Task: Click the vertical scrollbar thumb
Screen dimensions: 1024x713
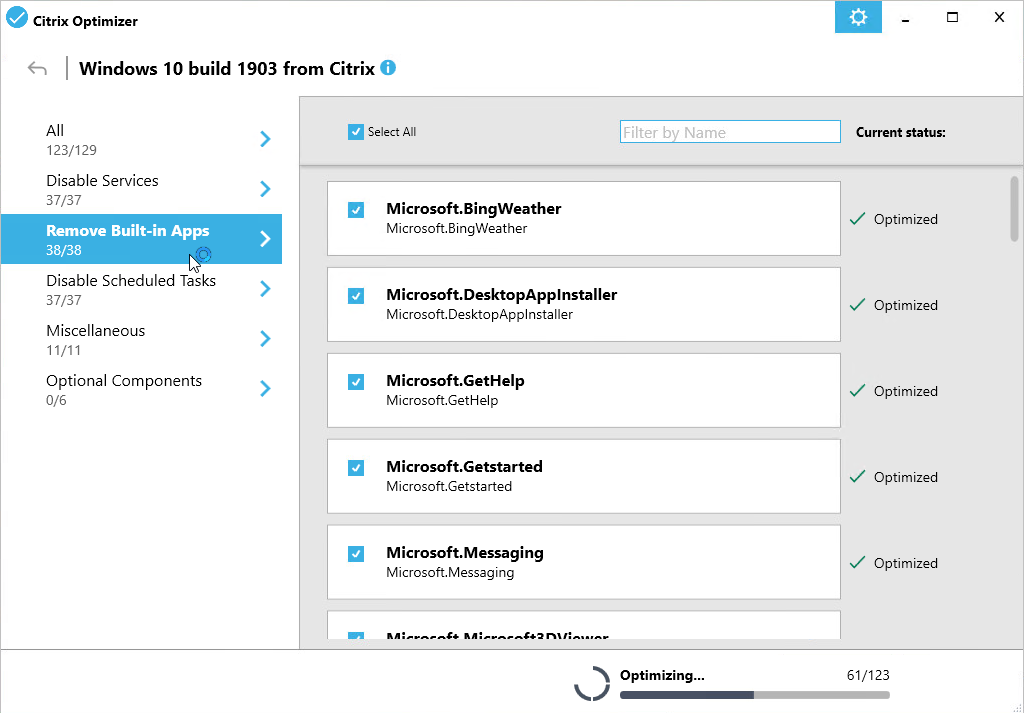Action: point(1014,209)
